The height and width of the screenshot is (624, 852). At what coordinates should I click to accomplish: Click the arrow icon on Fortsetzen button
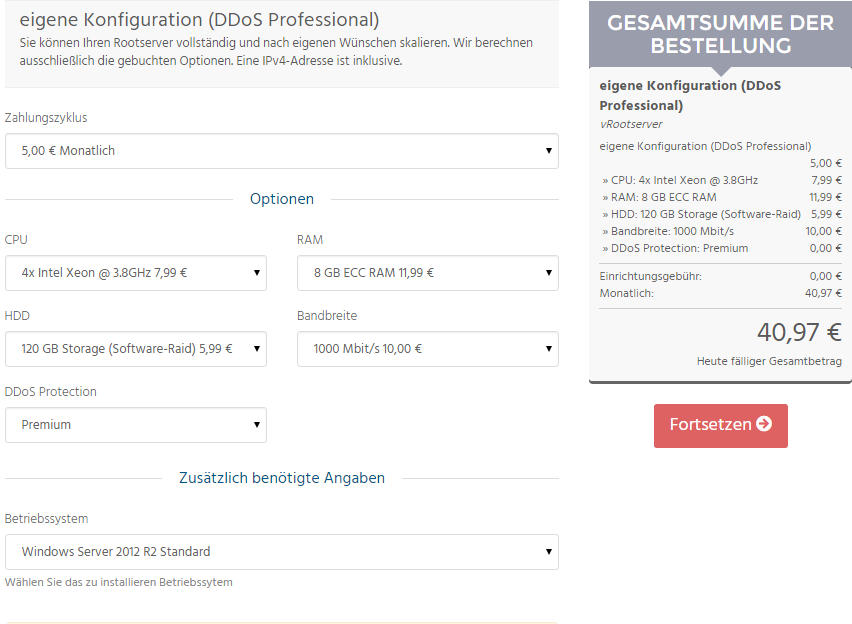pos(764,423)
